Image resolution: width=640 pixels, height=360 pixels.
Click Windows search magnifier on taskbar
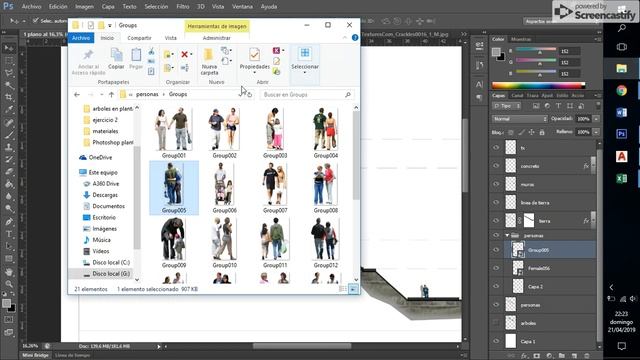pos(622,28)
